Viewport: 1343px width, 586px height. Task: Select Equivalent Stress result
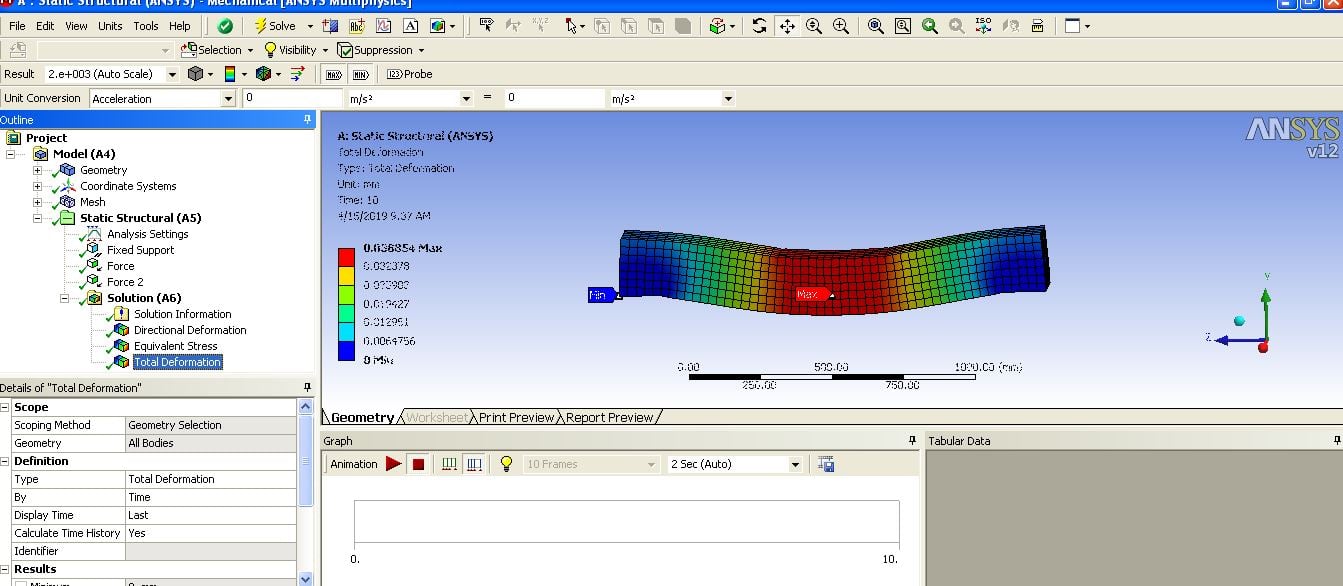(175, 346)
